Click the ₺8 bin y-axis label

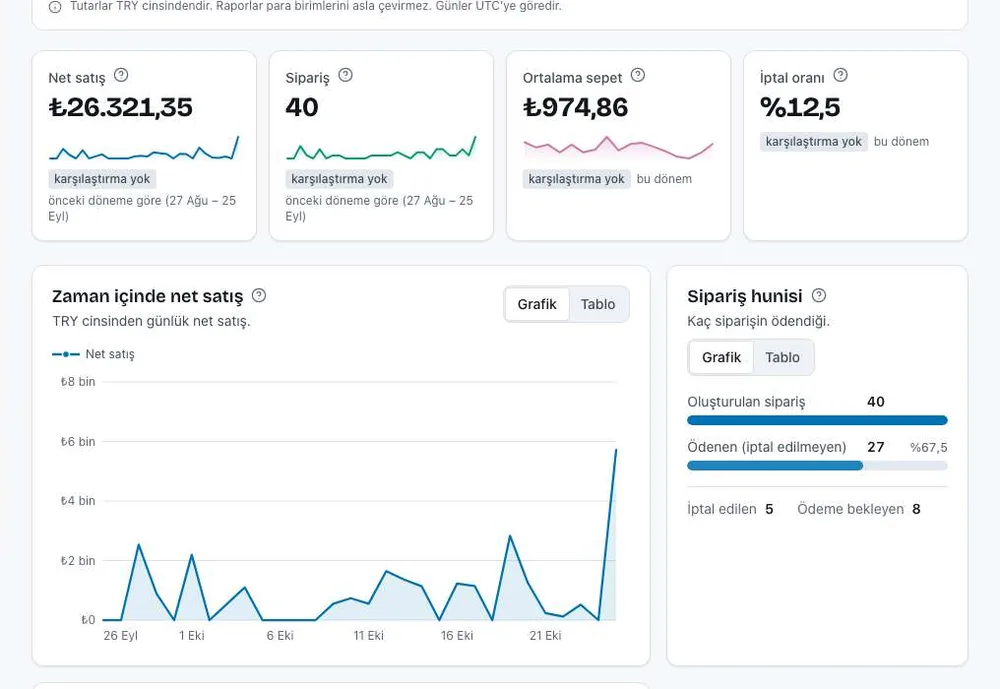tap(78, 382)
